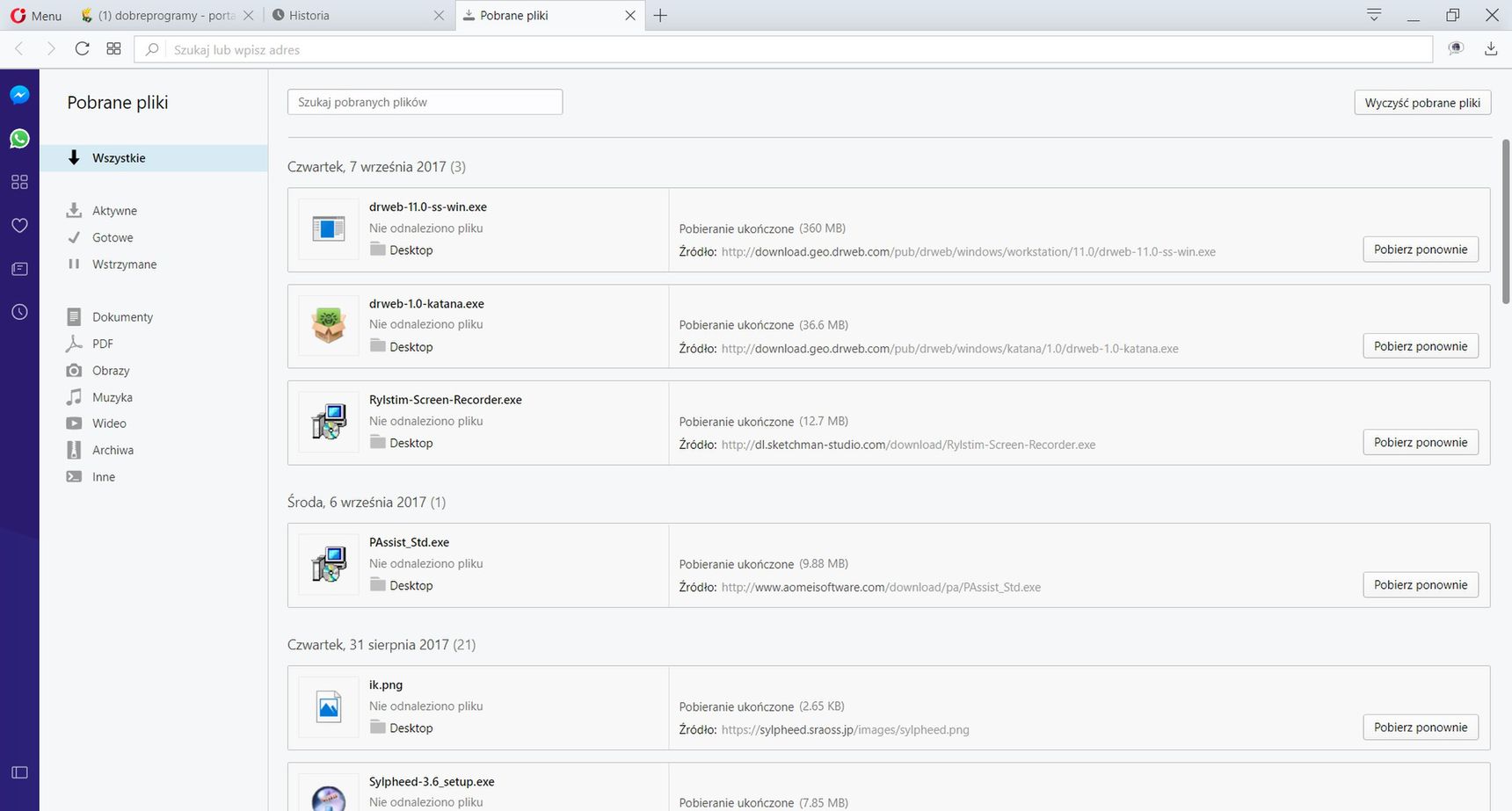Re-download drweb-1.0-katana.exe with Pobierz ponownie

point(1421,346)
